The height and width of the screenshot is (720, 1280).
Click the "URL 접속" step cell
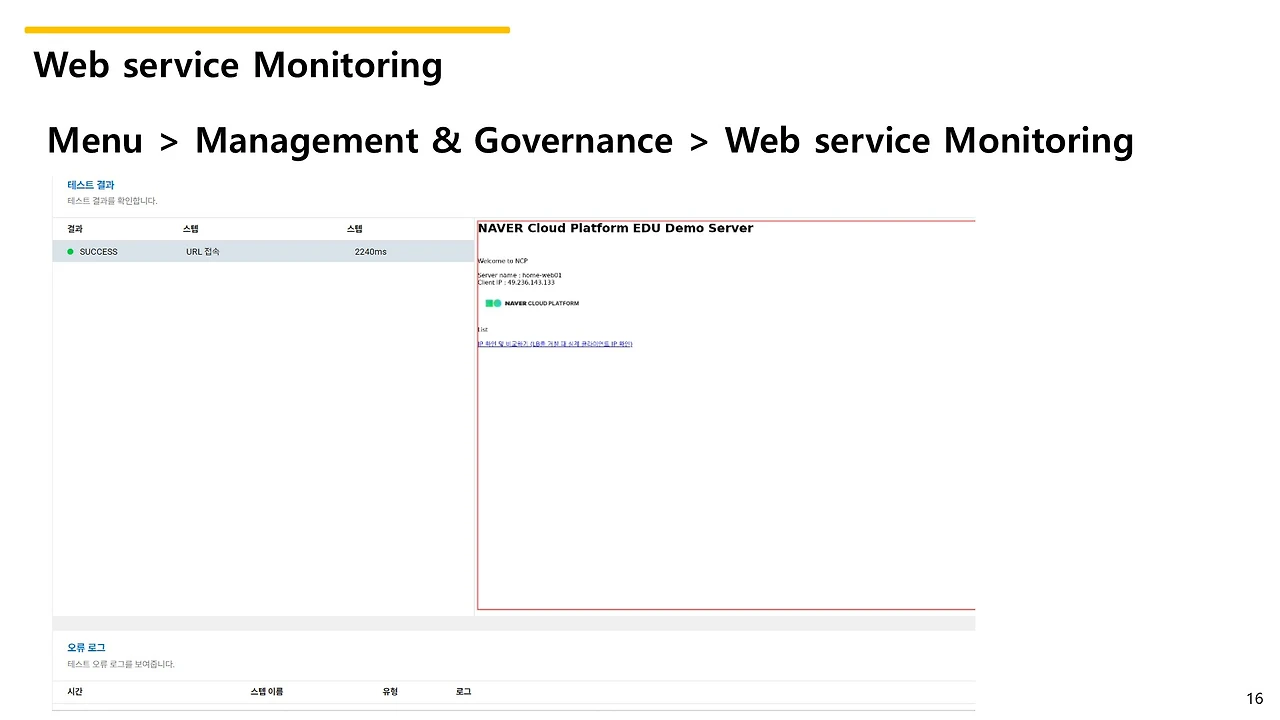[202, 252]
